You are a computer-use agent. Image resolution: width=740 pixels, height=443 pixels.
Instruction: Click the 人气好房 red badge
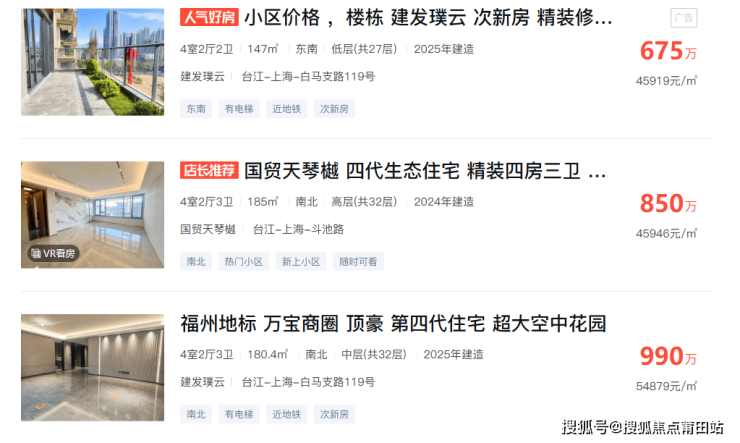click(209, 17)
